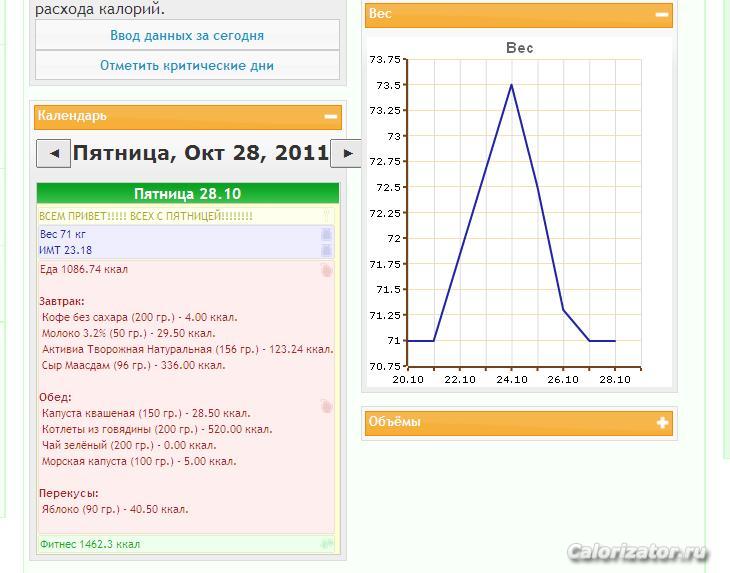Open 'Яблоко (90 гр.)' snack entry
This screenshot has height=573, width=730.
click(x=115, y=510)
